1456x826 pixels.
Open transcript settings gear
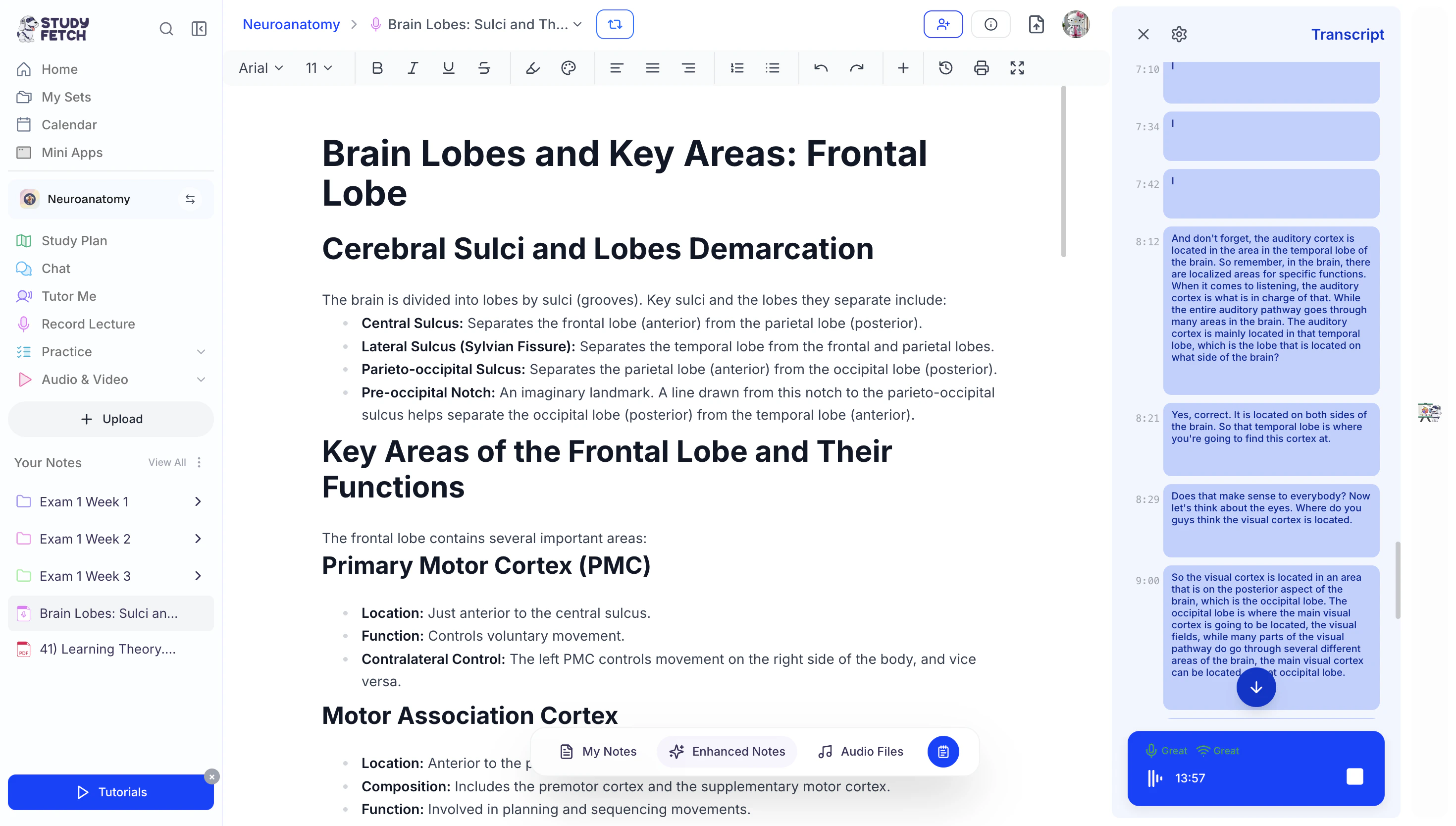(1179, 35)
